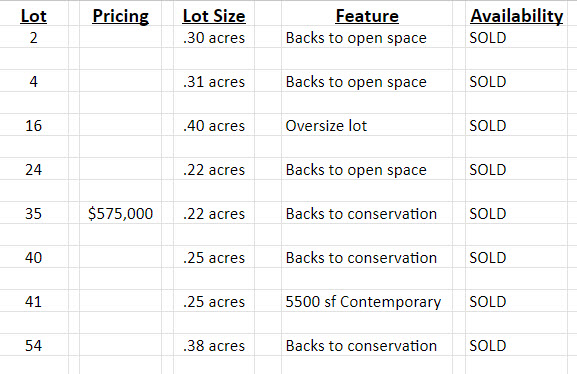Select the .31 acres cell

214,81
